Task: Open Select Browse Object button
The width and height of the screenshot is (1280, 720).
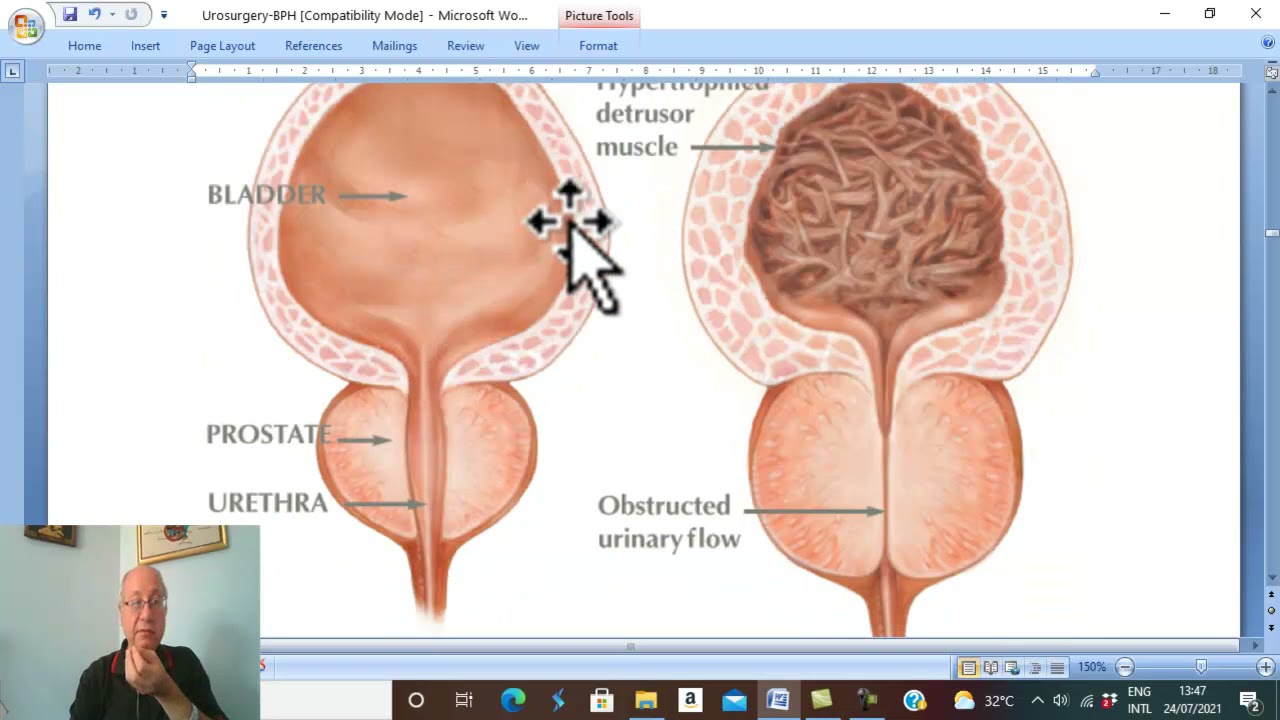Action: (x=1272, y=610)
